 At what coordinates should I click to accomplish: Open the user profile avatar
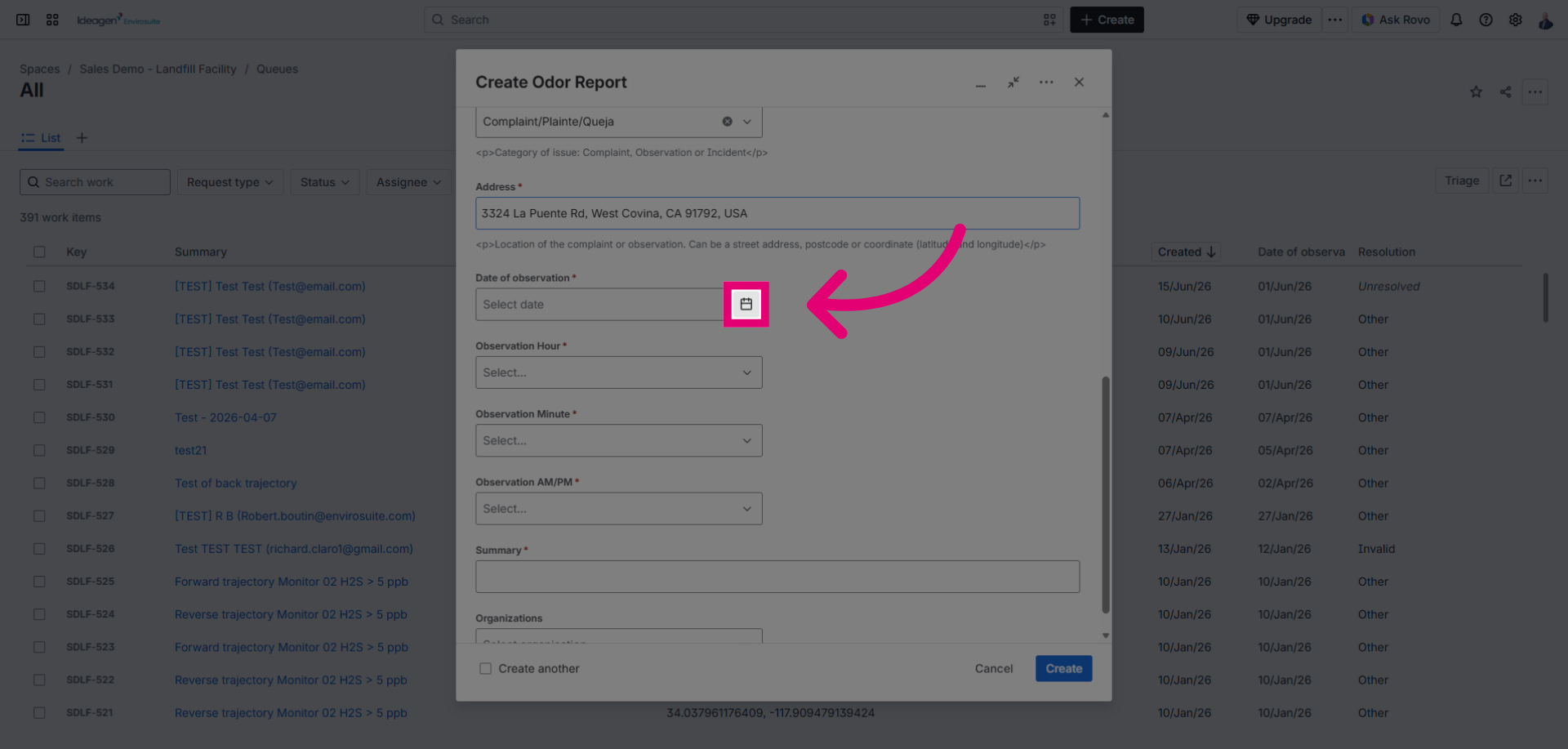(x=1545, y=20)
